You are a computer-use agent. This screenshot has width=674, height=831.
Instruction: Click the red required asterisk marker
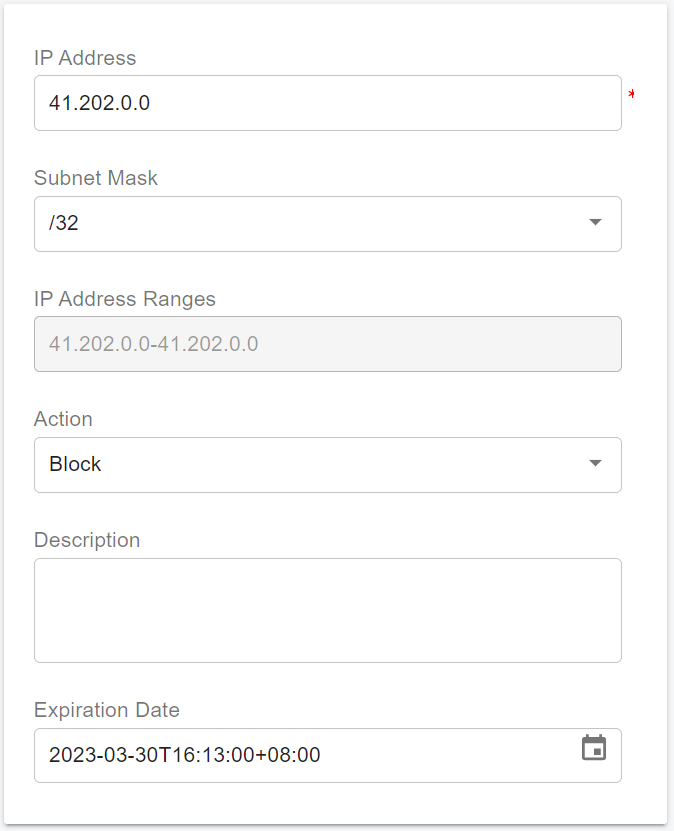click(631, 95)
